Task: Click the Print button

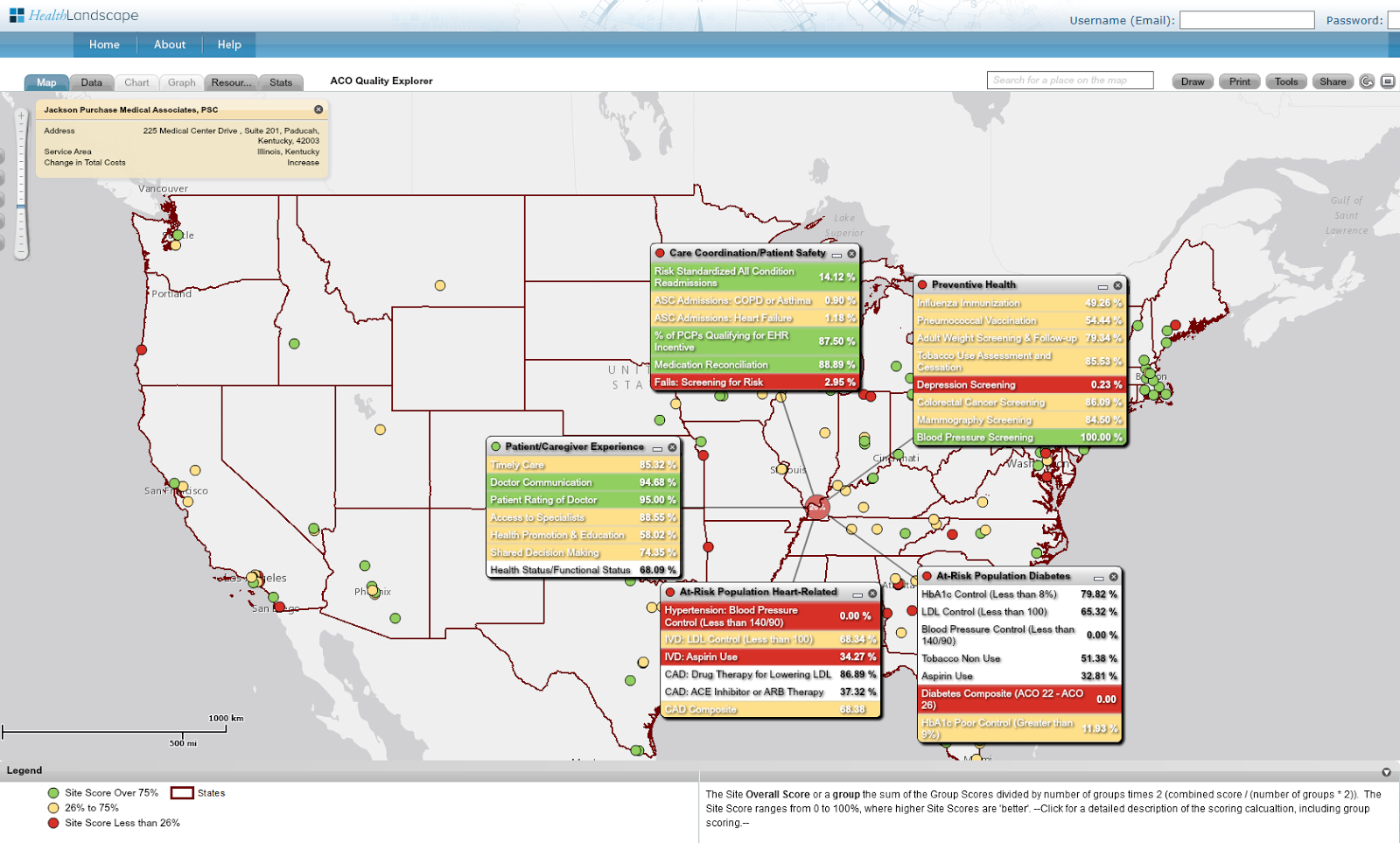Action: pyautogui.click(x=1239, y=81)
